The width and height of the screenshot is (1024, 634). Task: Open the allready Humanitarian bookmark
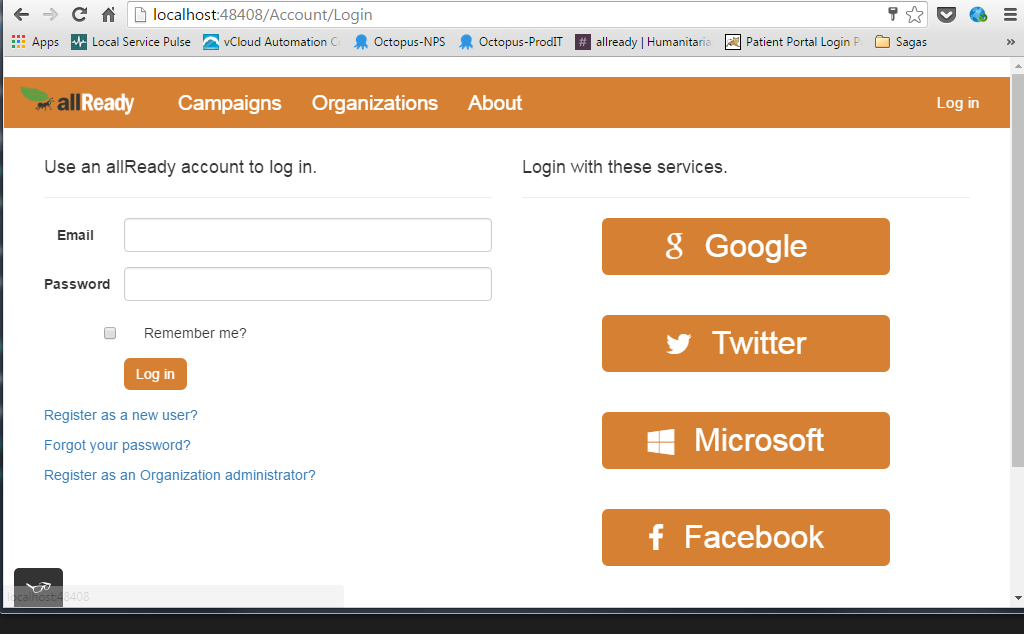coord(643,42)
